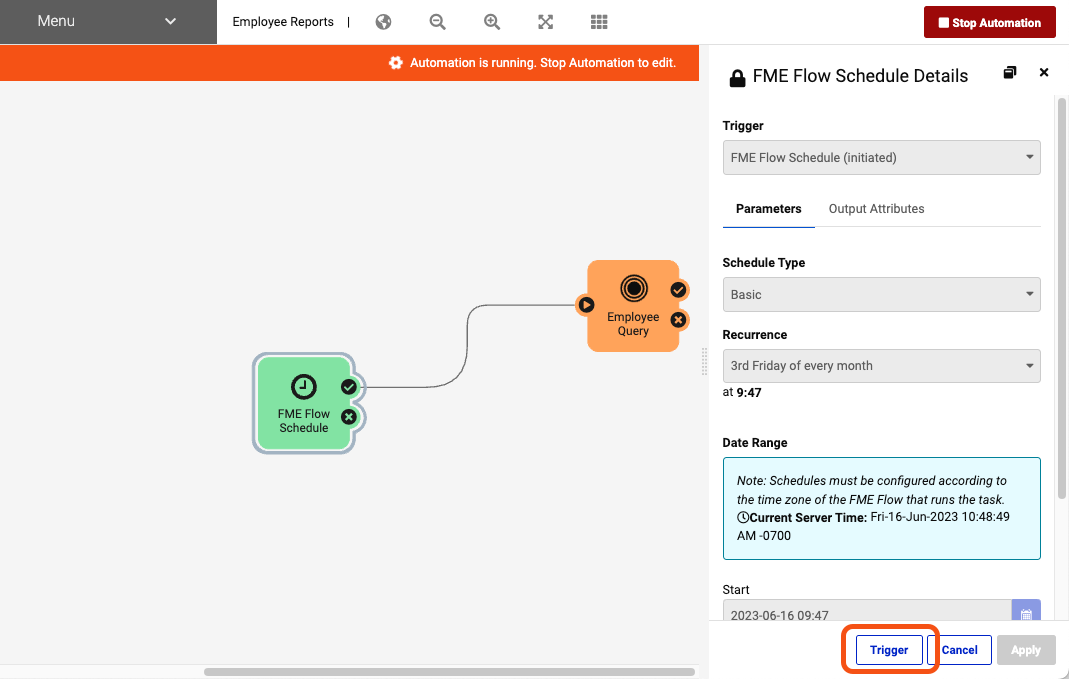1069x679 pixels.
Task: Click the running automation gear icon
Action: (x=395, y=63)
